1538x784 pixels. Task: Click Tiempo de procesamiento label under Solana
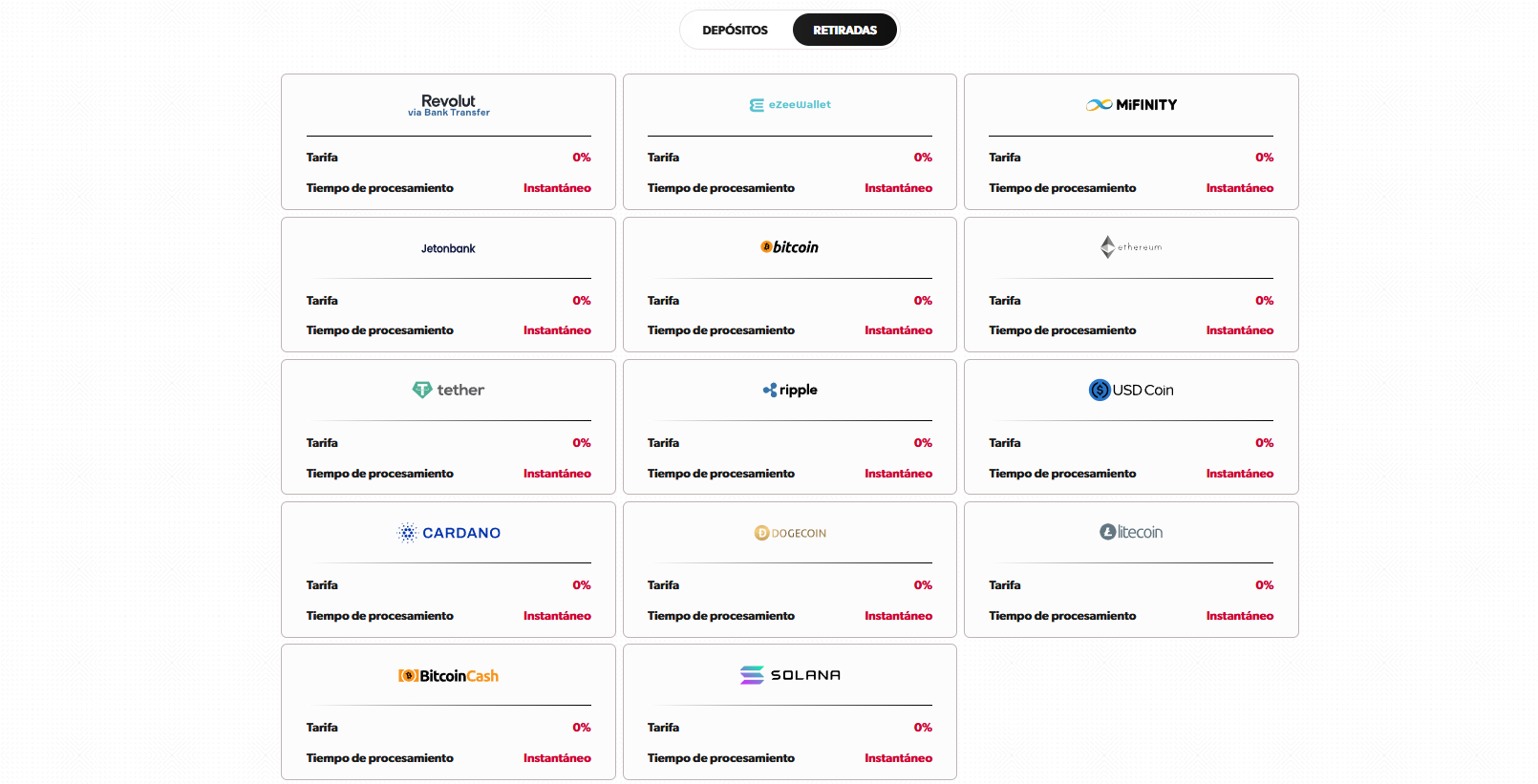[x=720, y=758]
